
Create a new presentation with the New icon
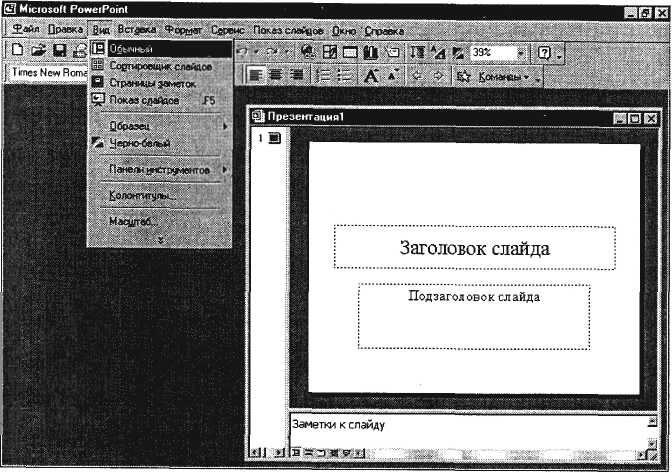(18, 50)
